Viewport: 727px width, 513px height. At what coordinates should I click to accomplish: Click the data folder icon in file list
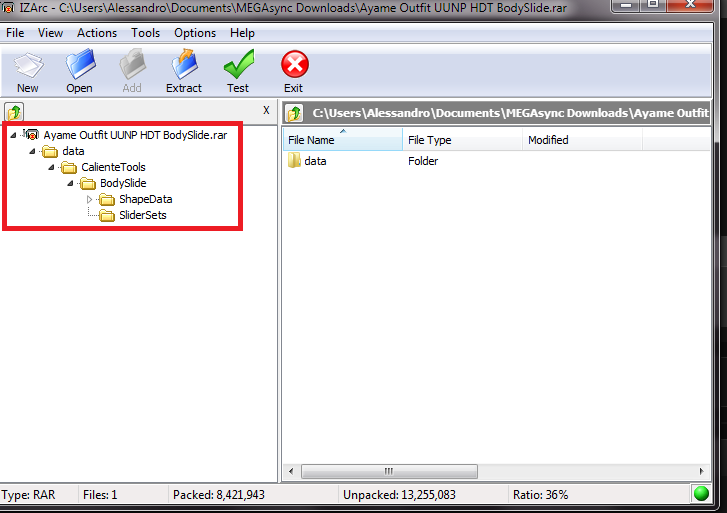coord(294,161)
